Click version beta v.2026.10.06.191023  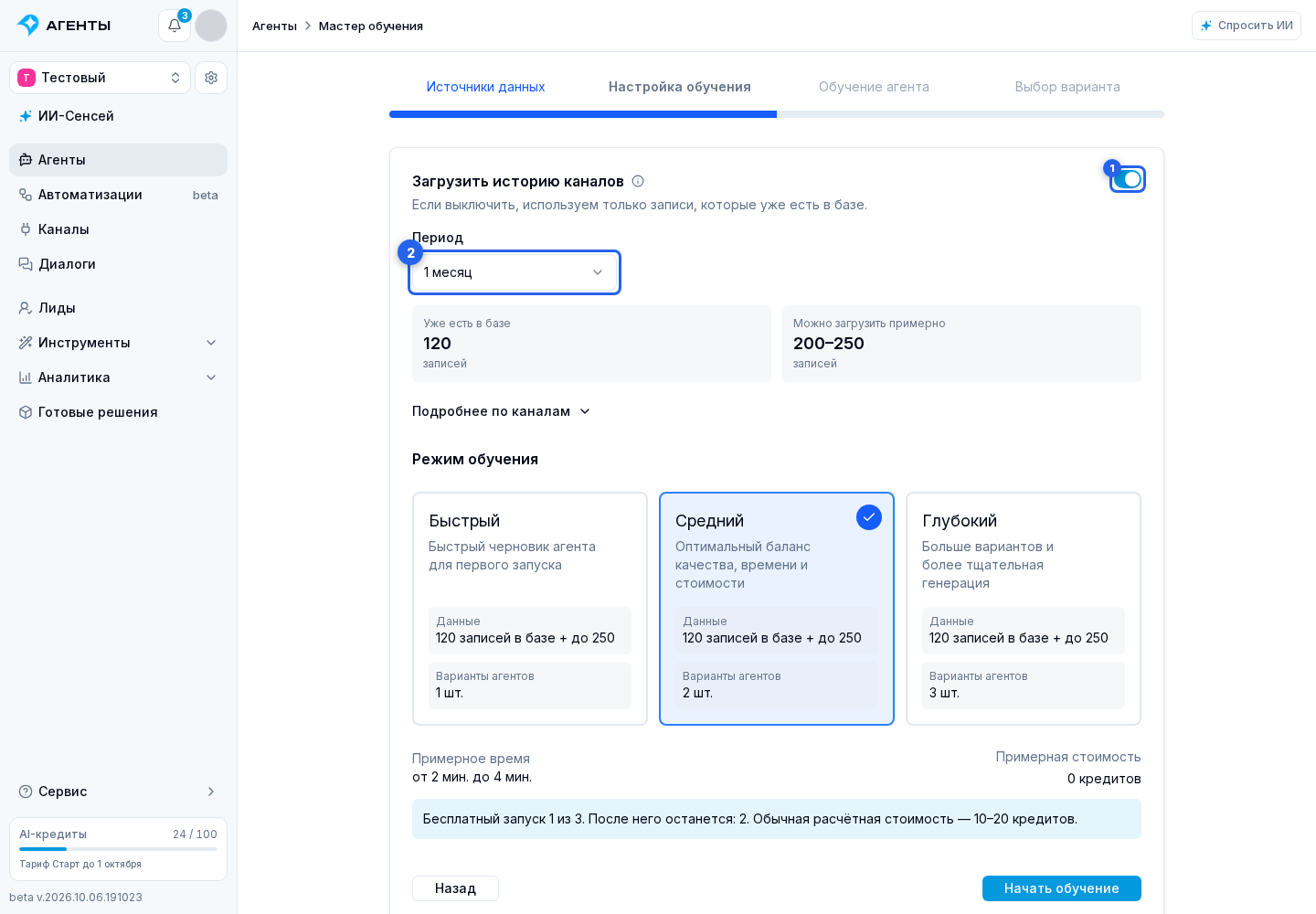click(76, 898)
